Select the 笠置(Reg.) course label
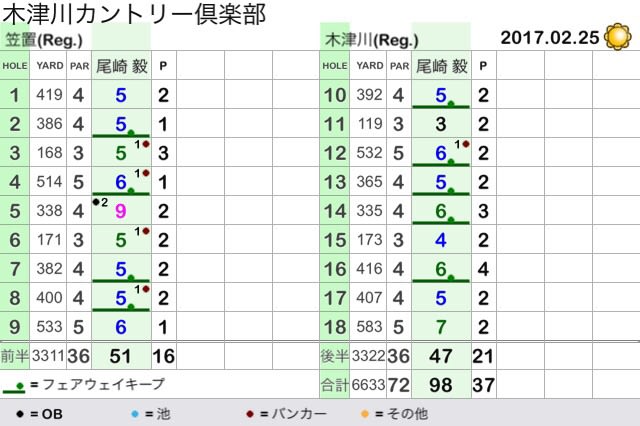Screen dimensions: 640x426 (x=44, y=40)
